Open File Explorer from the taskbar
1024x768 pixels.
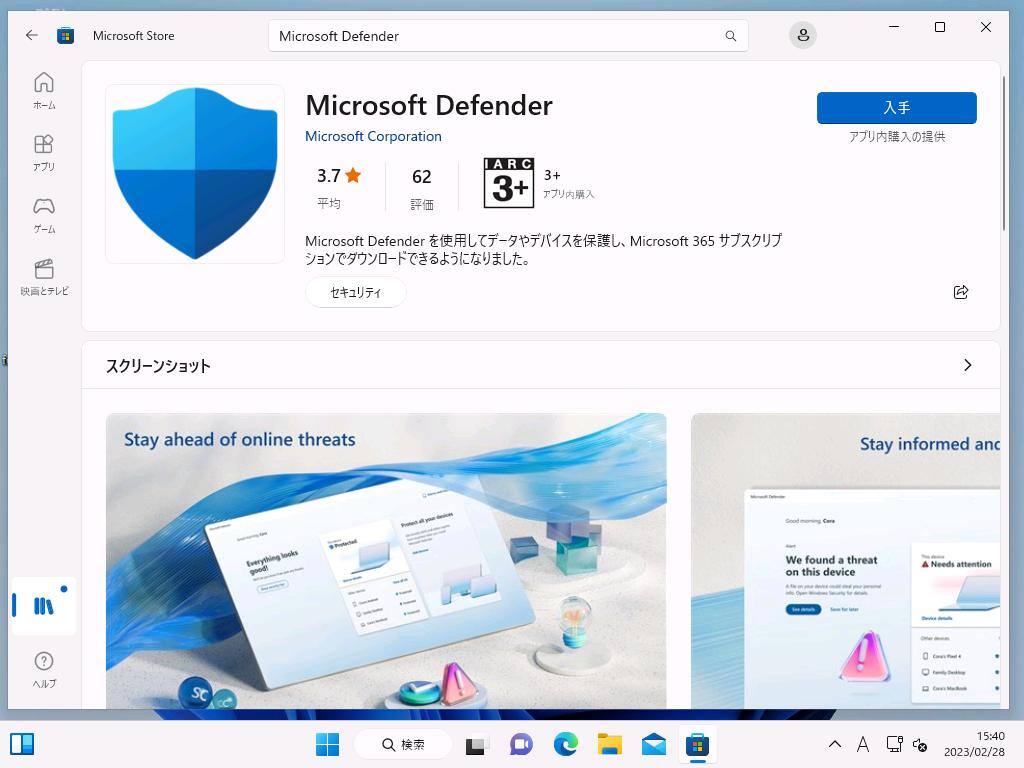pyautogui.click(x=610, y=744)
